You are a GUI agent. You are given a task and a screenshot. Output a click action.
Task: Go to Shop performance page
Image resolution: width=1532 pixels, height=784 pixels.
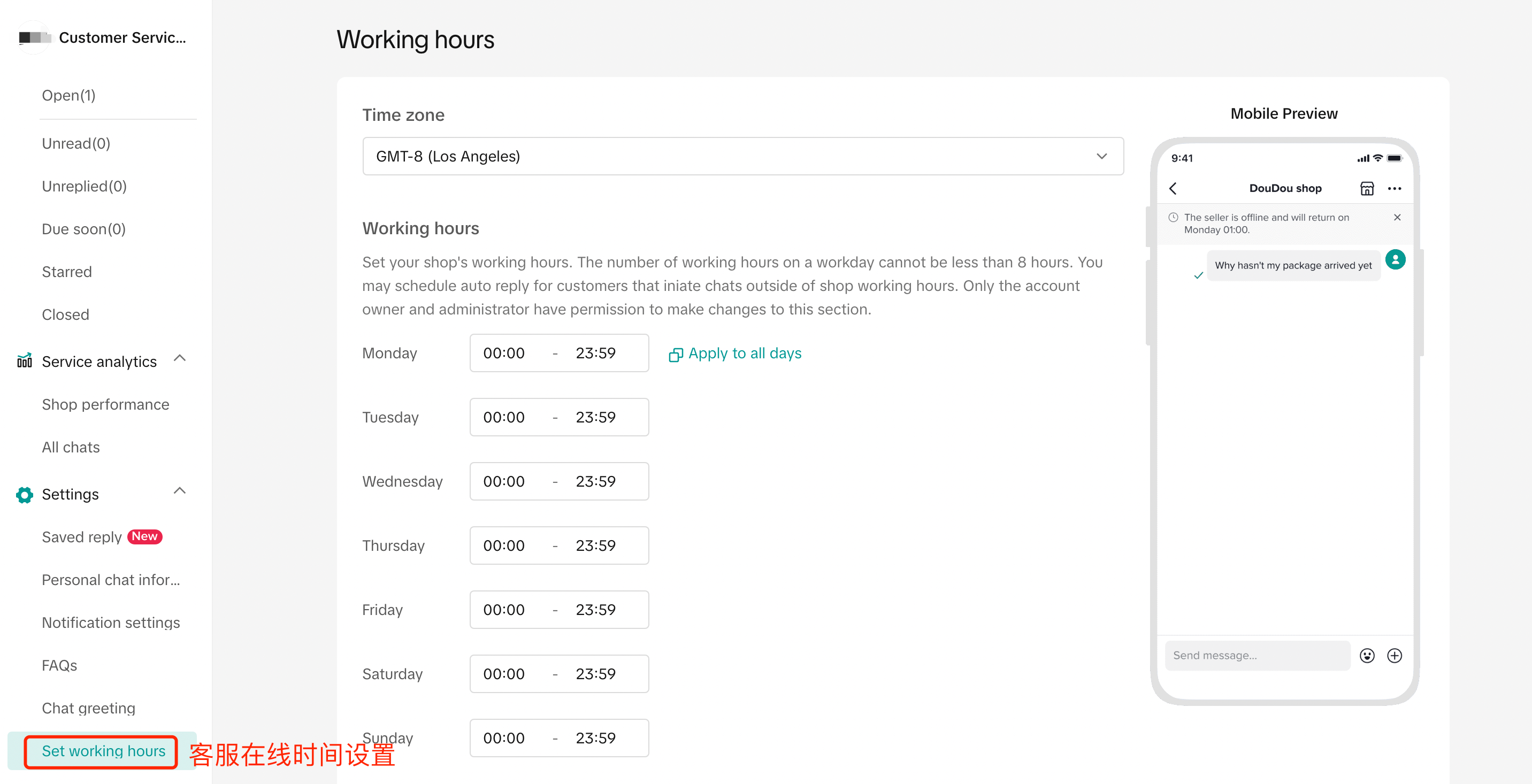(x=105, y=404)
